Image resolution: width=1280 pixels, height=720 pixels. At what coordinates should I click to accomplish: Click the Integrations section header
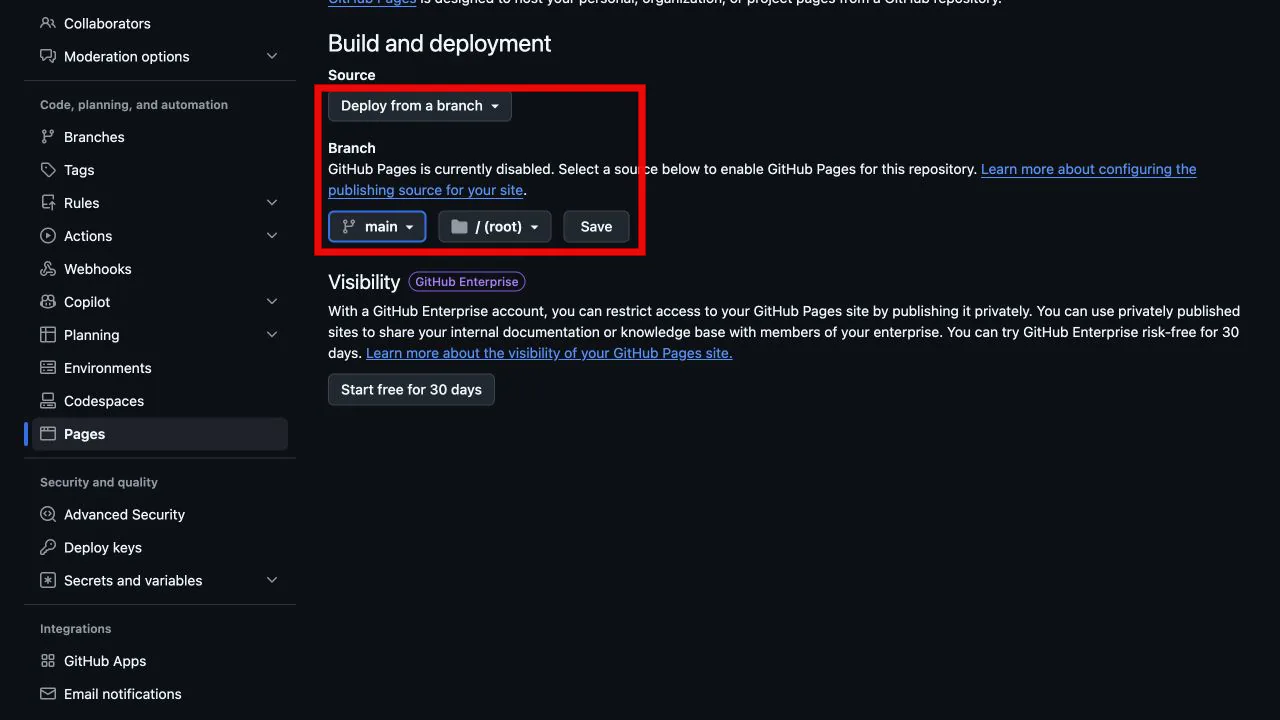point(76,629)
